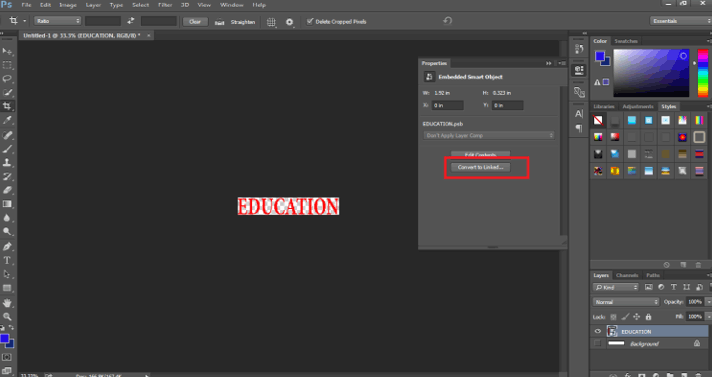Toggle Delete Cropped Pixels checkbox
The image size is (712, 377).
pyautogui.click(x=310, y=21)
